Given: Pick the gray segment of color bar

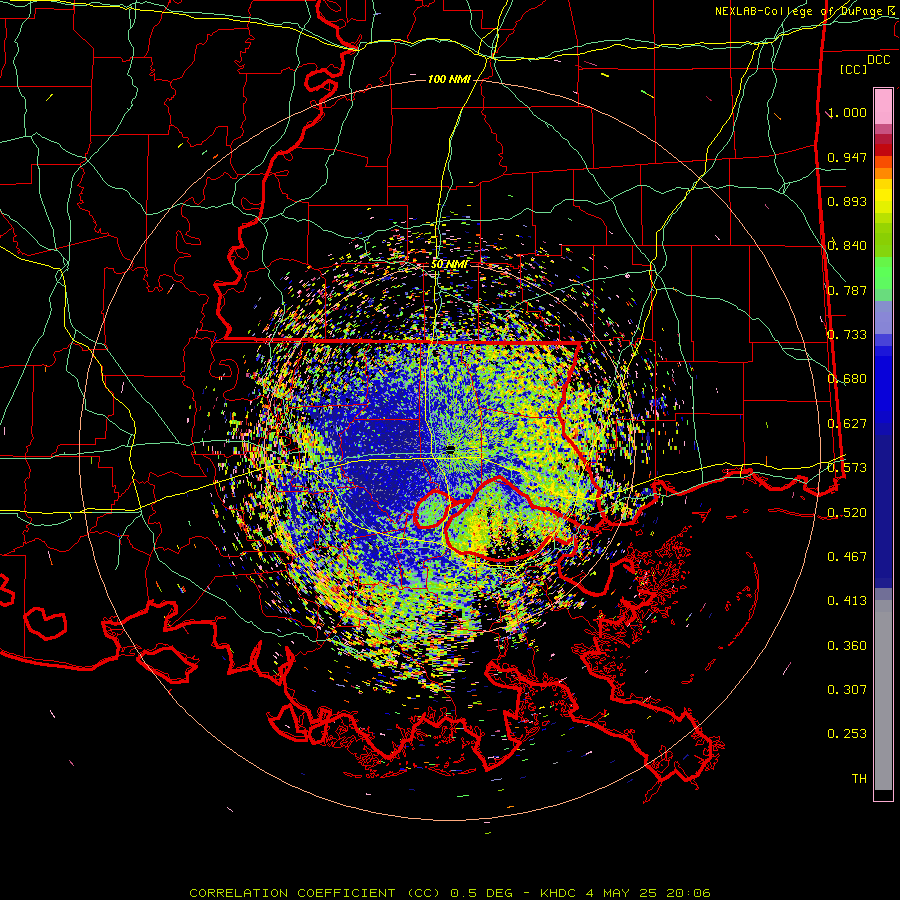Looking at the screenshot, I should click(x=883, y=695).
